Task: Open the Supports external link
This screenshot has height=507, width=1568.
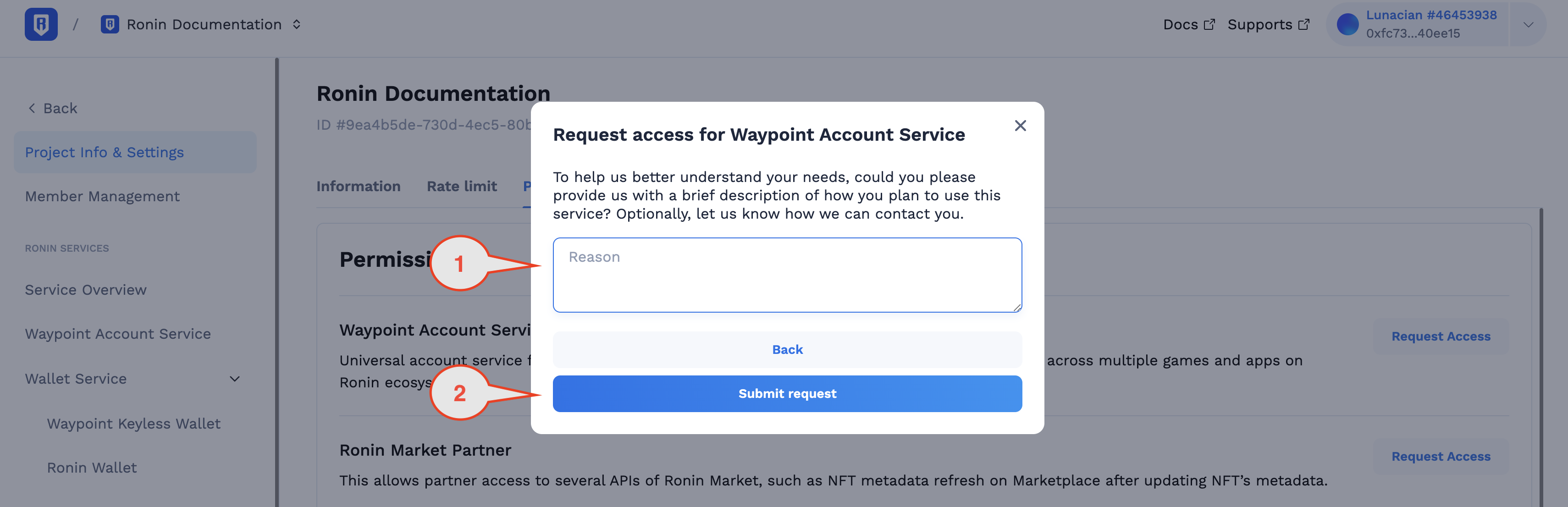Action: click(1268, 24)
